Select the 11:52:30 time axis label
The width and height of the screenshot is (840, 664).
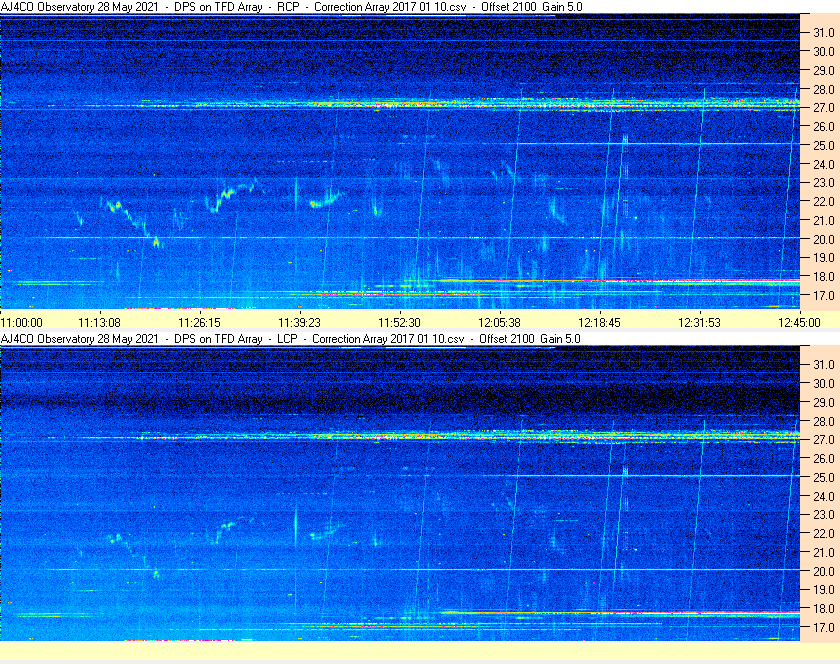(400, 323)
